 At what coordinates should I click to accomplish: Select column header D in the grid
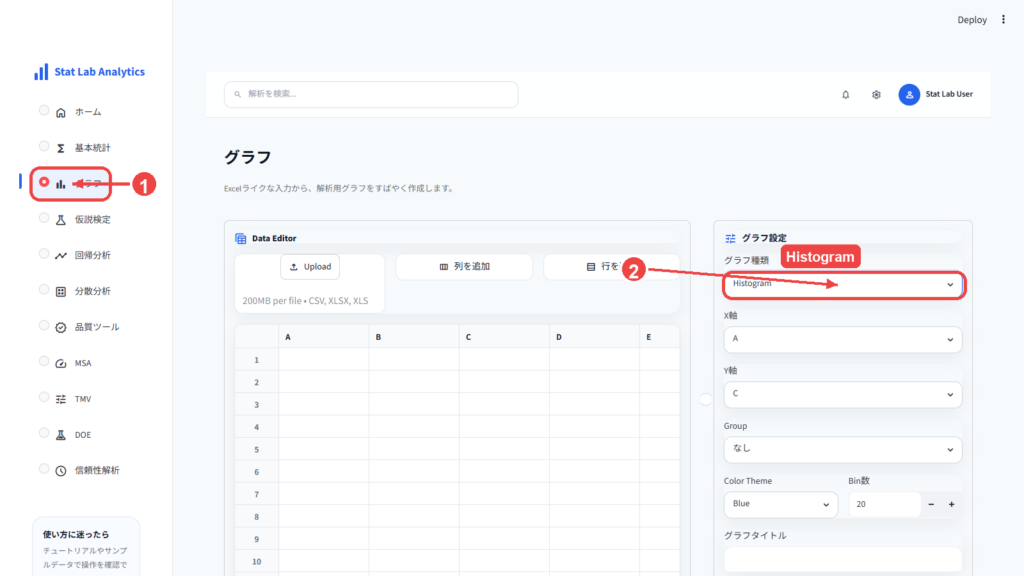(594, 337)
